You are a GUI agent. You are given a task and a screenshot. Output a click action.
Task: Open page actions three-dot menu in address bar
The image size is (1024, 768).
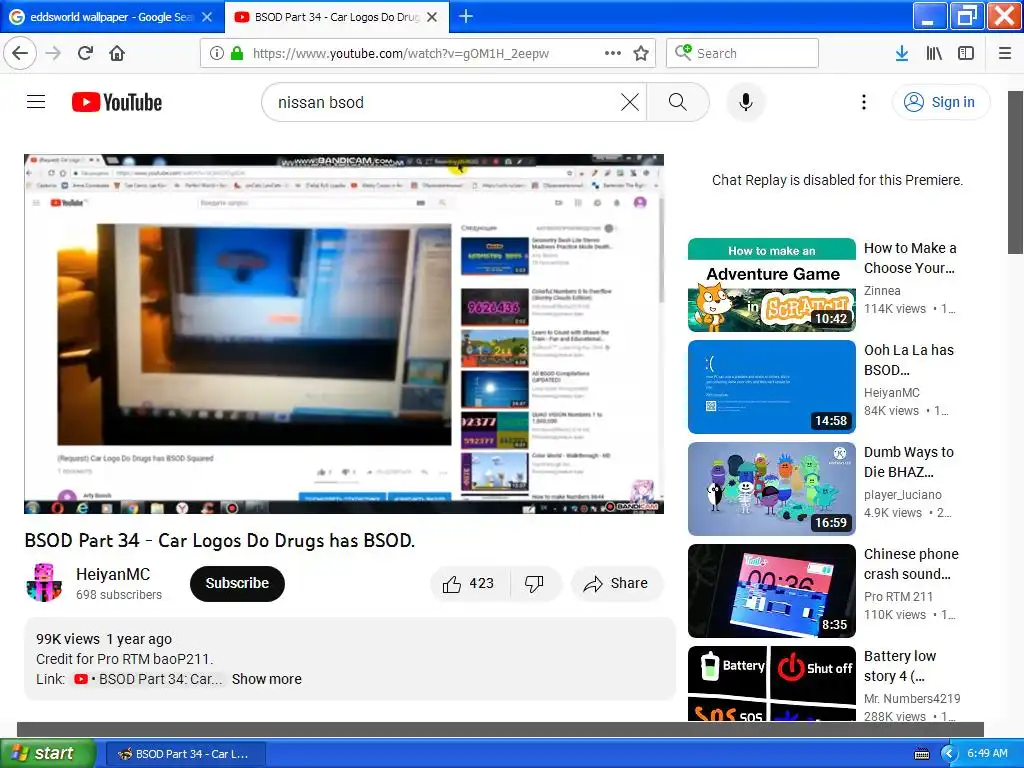[613, 53]
